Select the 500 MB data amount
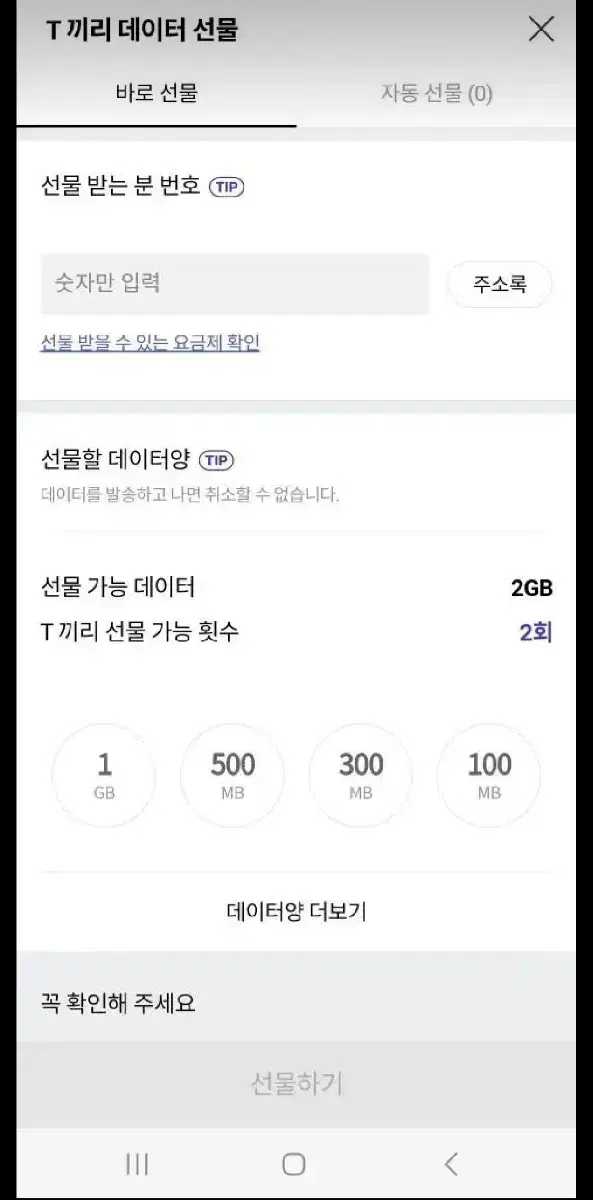The width and height of the screenshot is (593, 1200). [x=232, y=776]
